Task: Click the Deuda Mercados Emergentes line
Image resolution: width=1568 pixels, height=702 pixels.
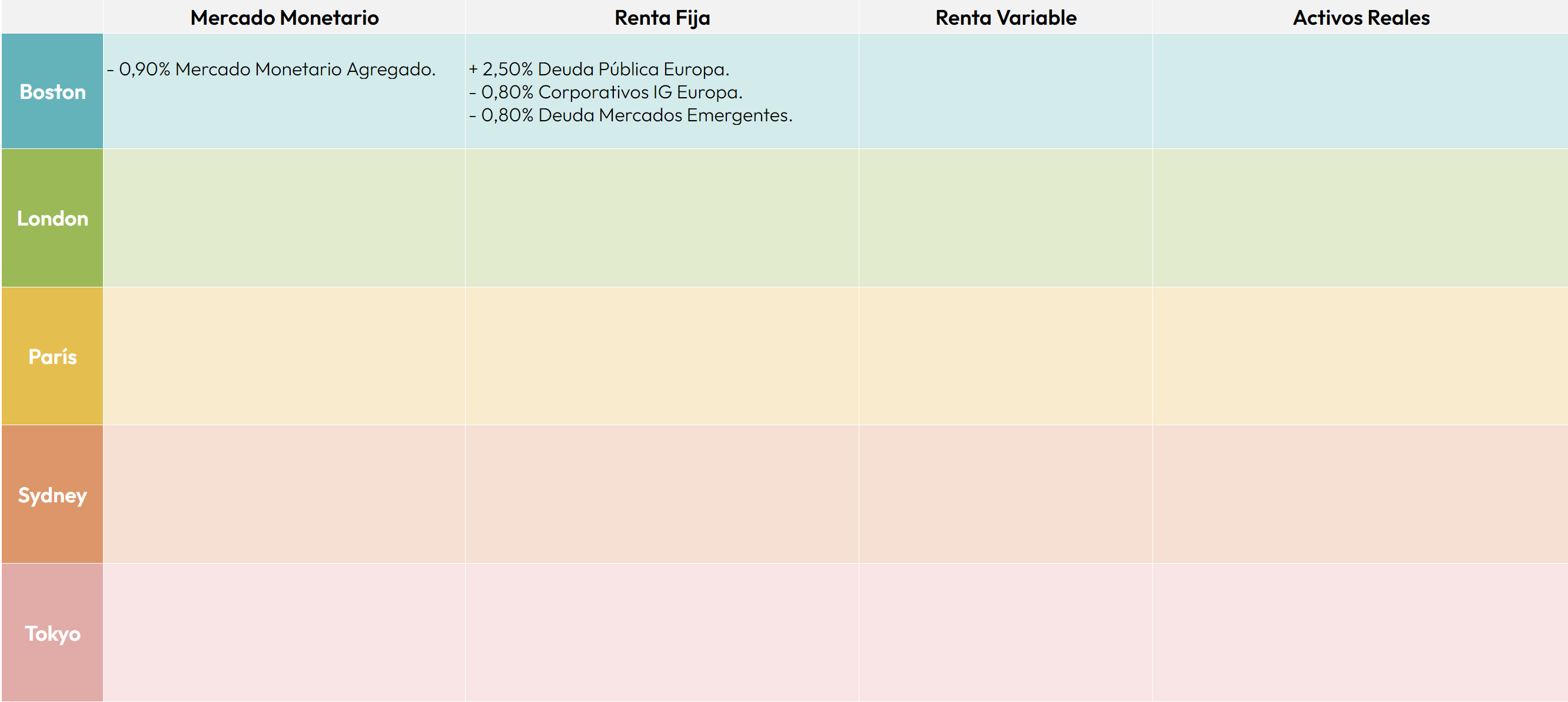Action: point(630,115)
